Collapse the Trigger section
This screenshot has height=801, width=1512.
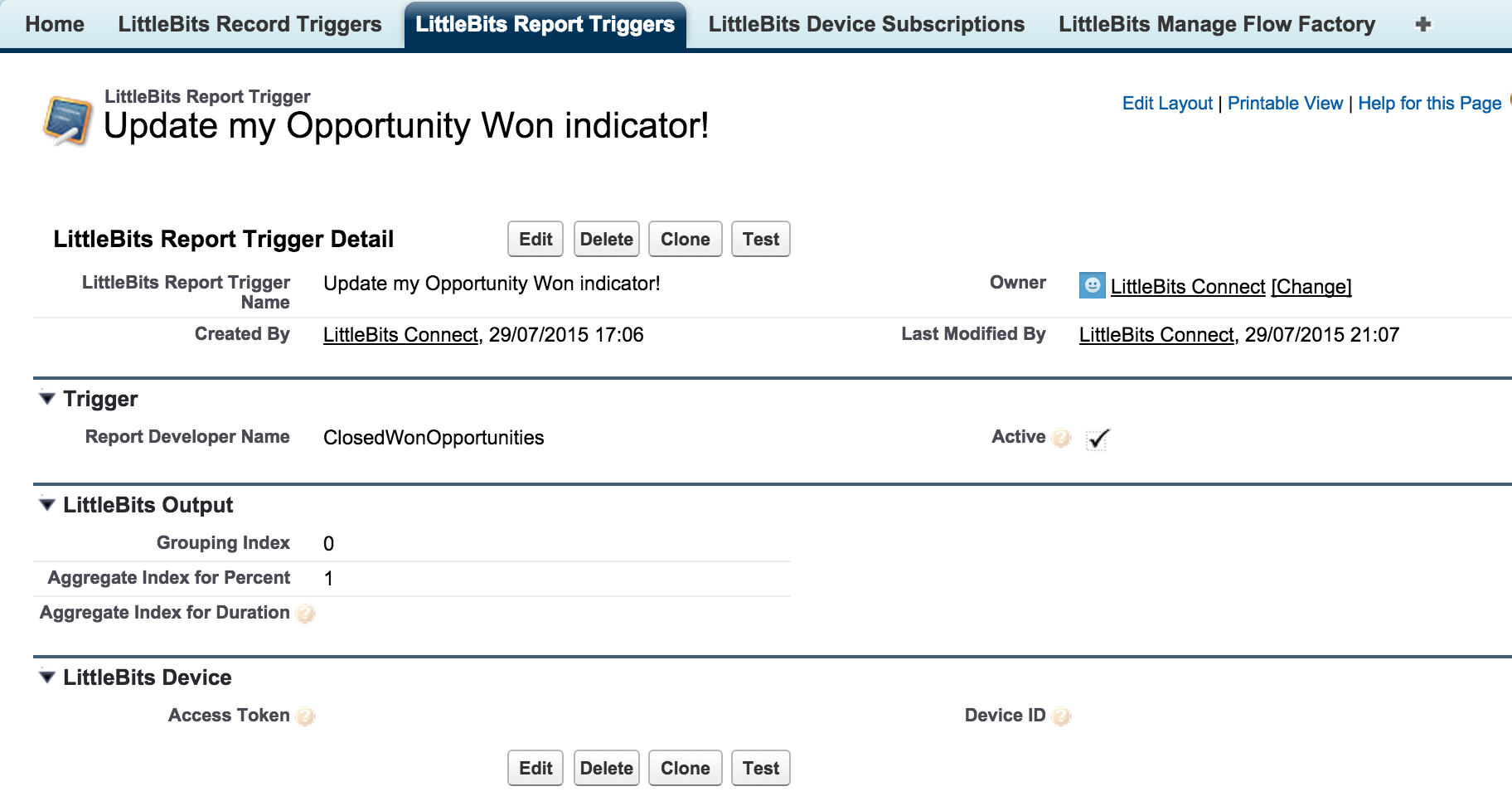pyautogui.click(x=47, y=399)
